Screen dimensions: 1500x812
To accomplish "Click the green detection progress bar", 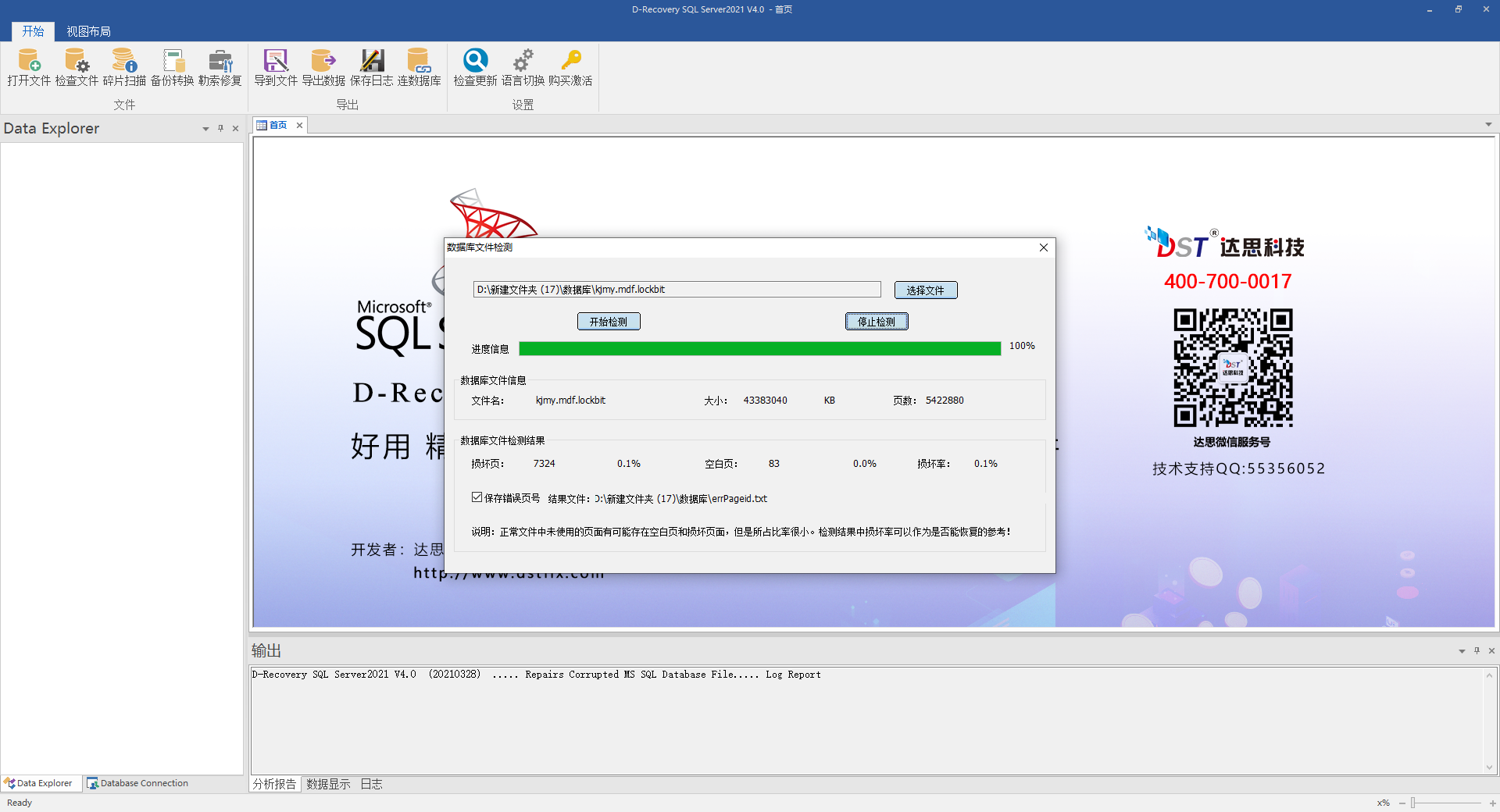I will pos(760,348).
